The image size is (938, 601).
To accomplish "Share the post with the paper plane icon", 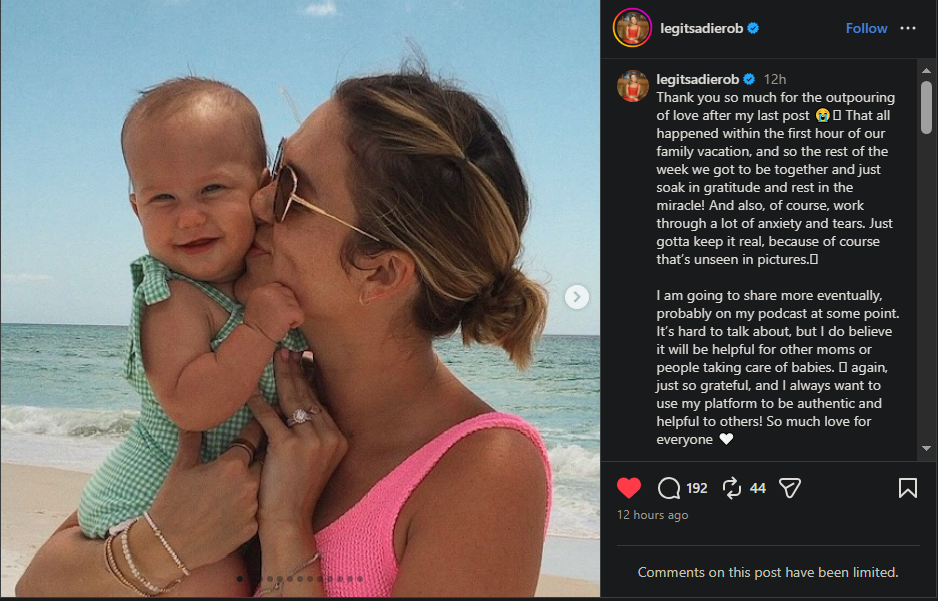I will (790, 488).
